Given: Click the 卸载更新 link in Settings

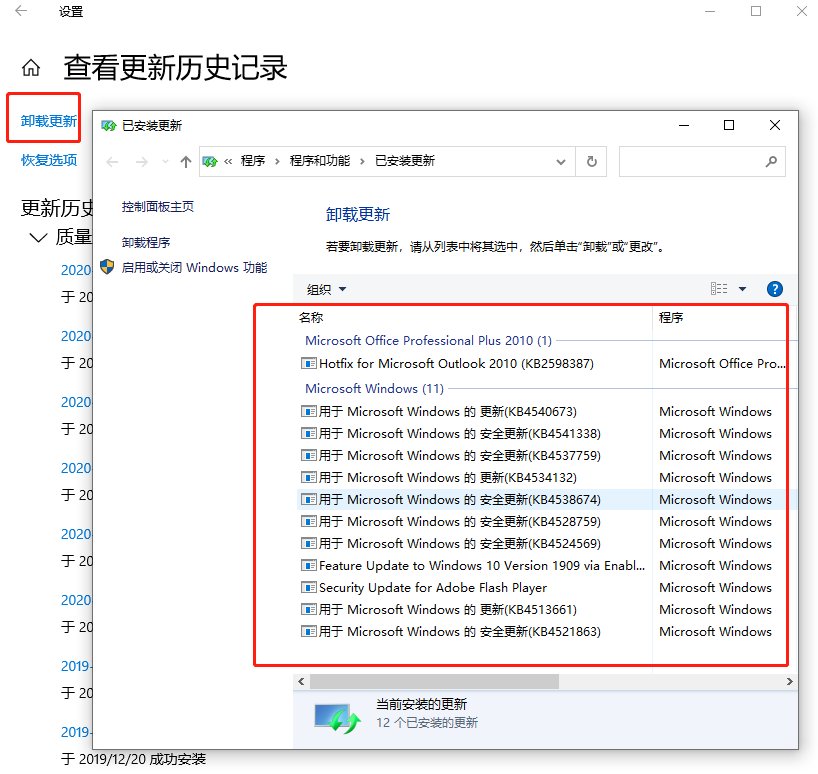Looking at the screenshot, I should pyautogui.click(x=49, y=121).
